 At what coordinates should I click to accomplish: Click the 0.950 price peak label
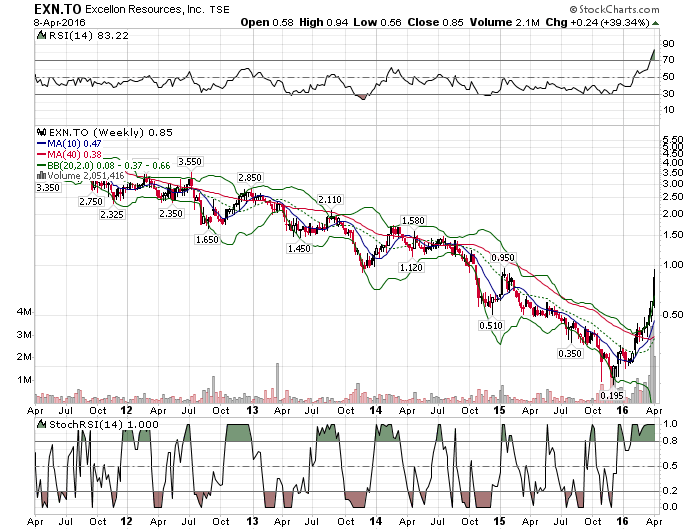(x=503, y=258)
